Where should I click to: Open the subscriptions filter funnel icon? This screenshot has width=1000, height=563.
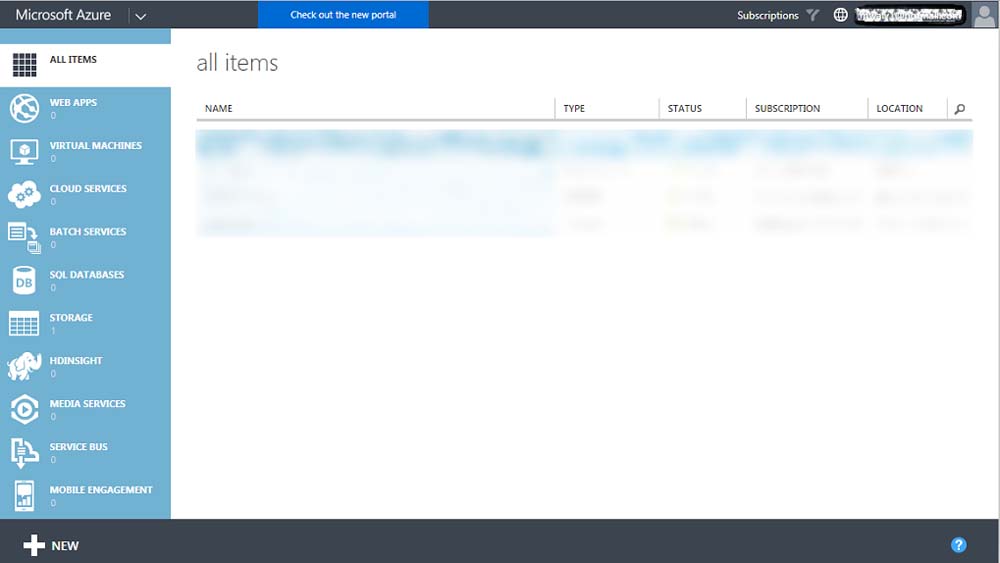[813, 15]
